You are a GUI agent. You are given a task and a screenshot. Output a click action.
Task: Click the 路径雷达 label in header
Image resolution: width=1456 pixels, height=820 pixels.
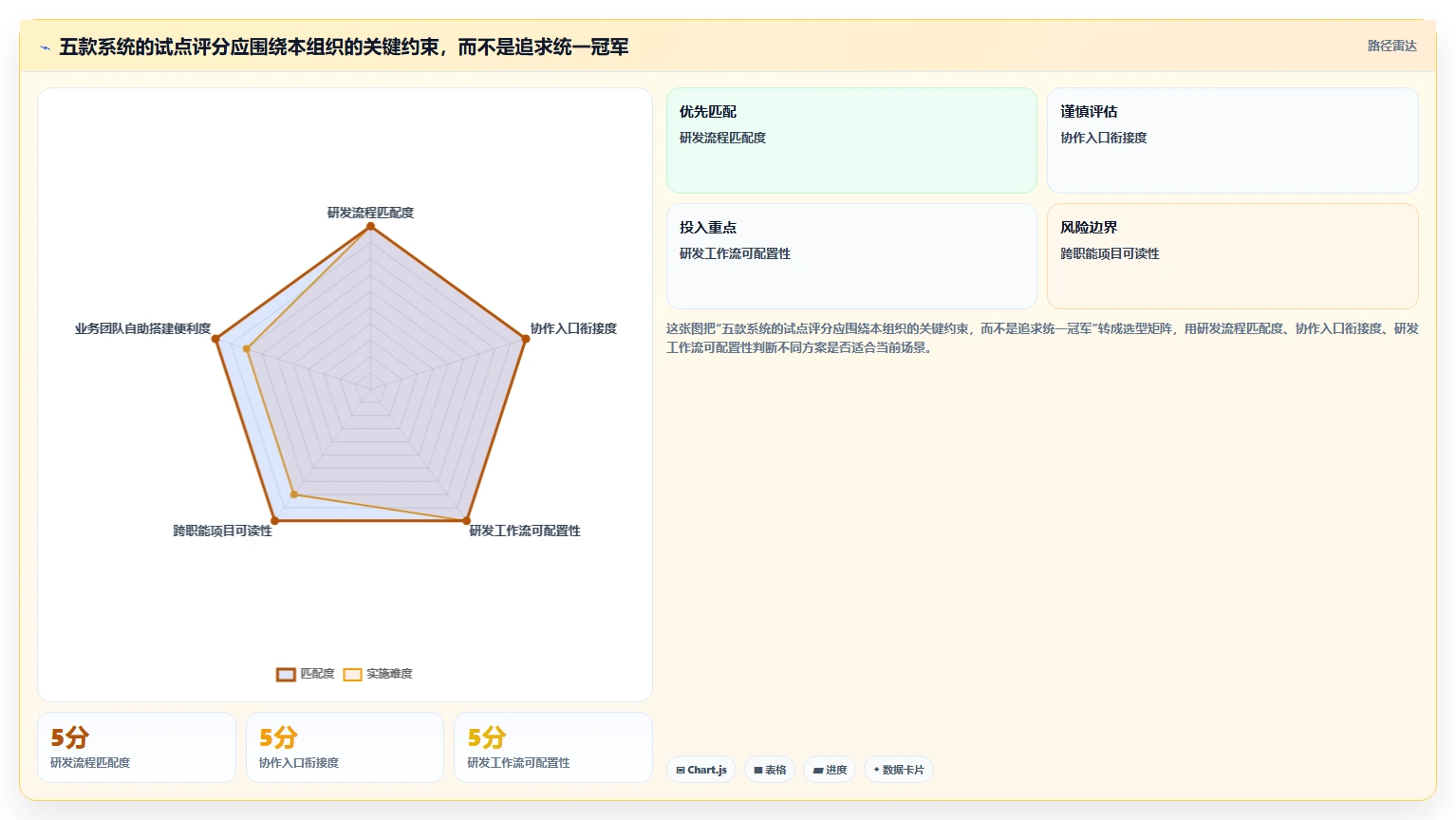1391,46
